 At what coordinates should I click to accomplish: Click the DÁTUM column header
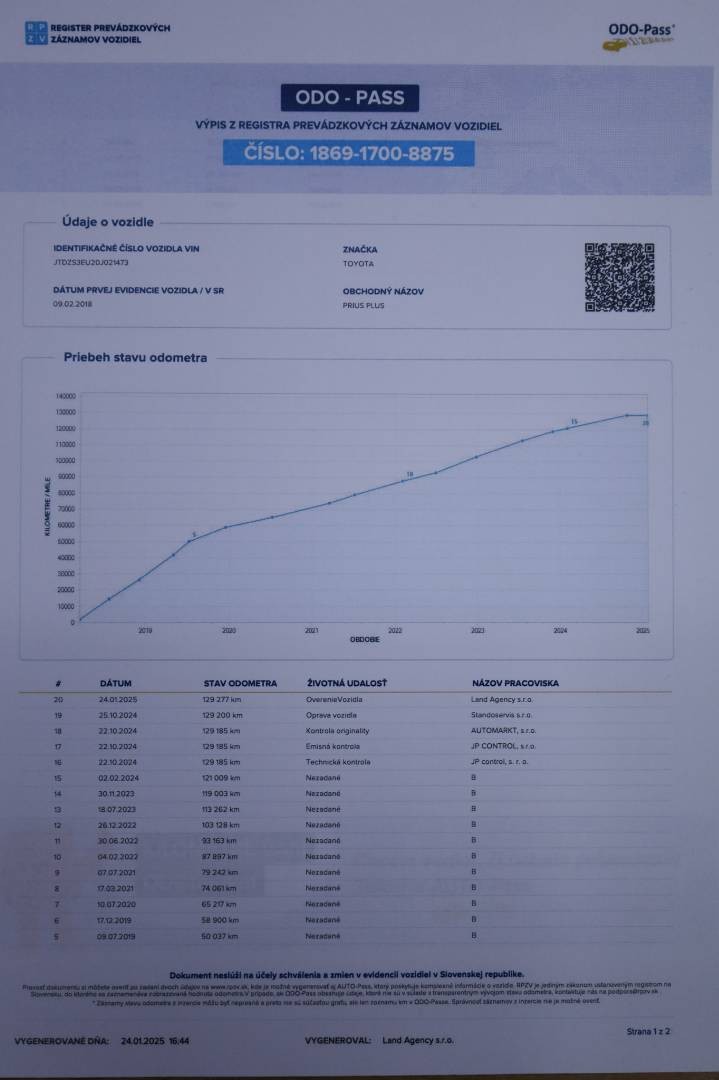coord(115,683)
